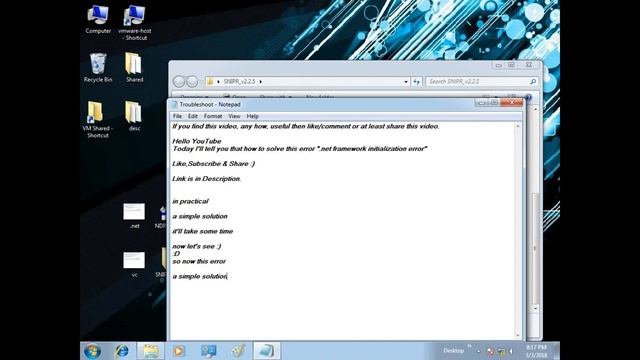Click Explorer's Forward navigation button
Image resolution: width=640 pixels, height=360 pixels.
pos(192,82)
